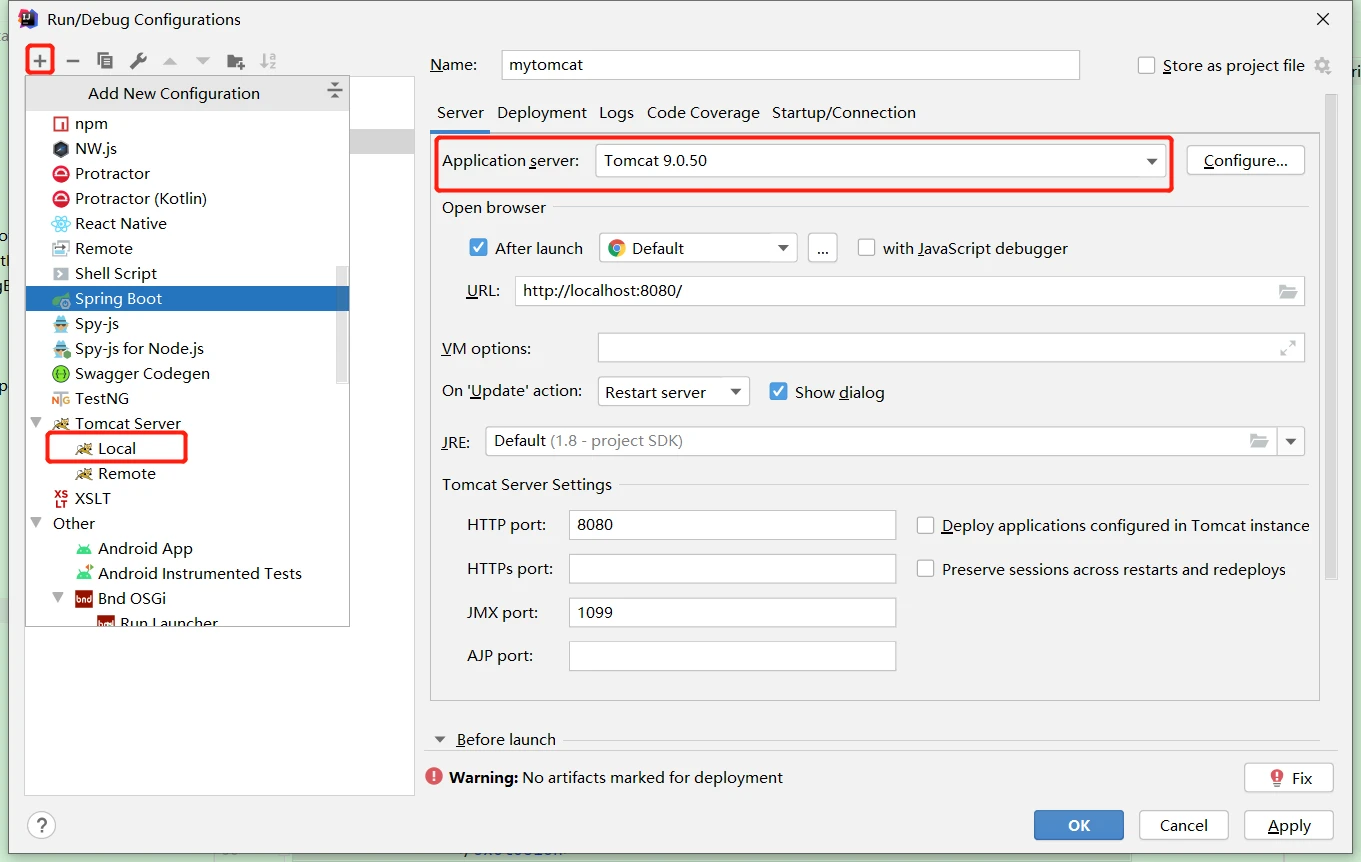Click the Help question mark button
1361x862 pixels.
[x=41, y=825]
